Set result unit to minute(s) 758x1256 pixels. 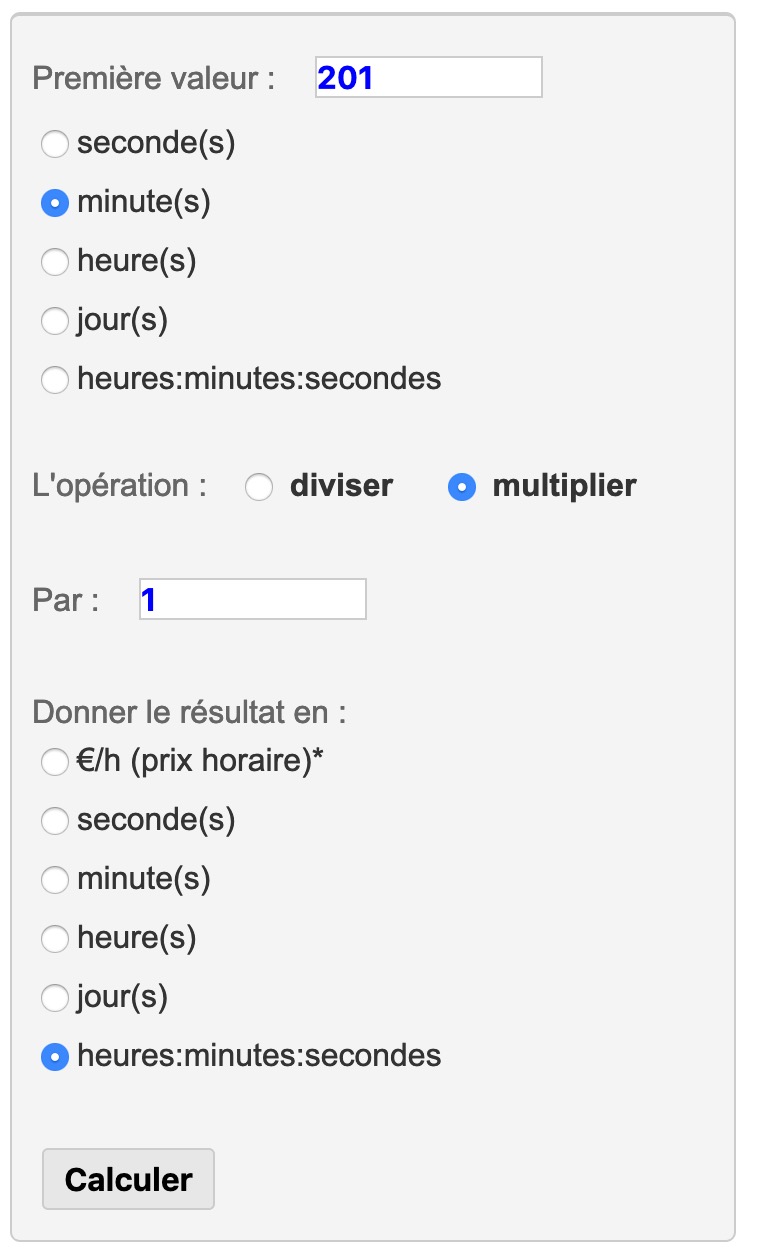point(55,880)
